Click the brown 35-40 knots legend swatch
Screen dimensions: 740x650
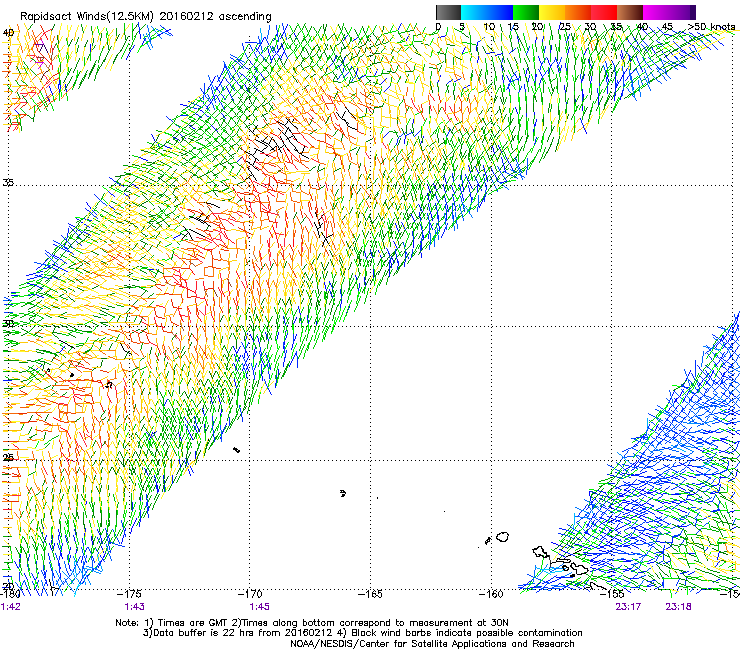(630, 12)
